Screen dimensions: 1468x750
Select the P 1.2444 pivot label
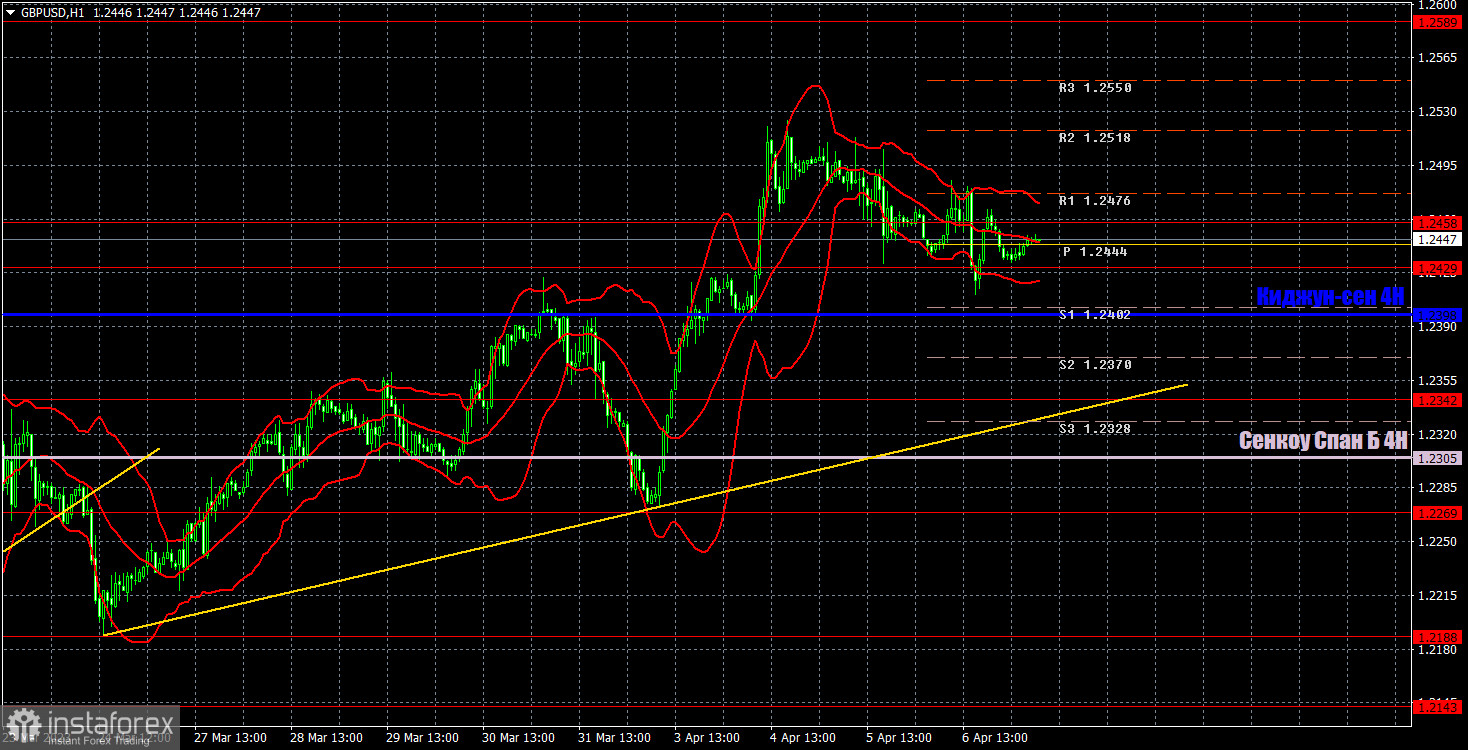tap(1095, 252)
